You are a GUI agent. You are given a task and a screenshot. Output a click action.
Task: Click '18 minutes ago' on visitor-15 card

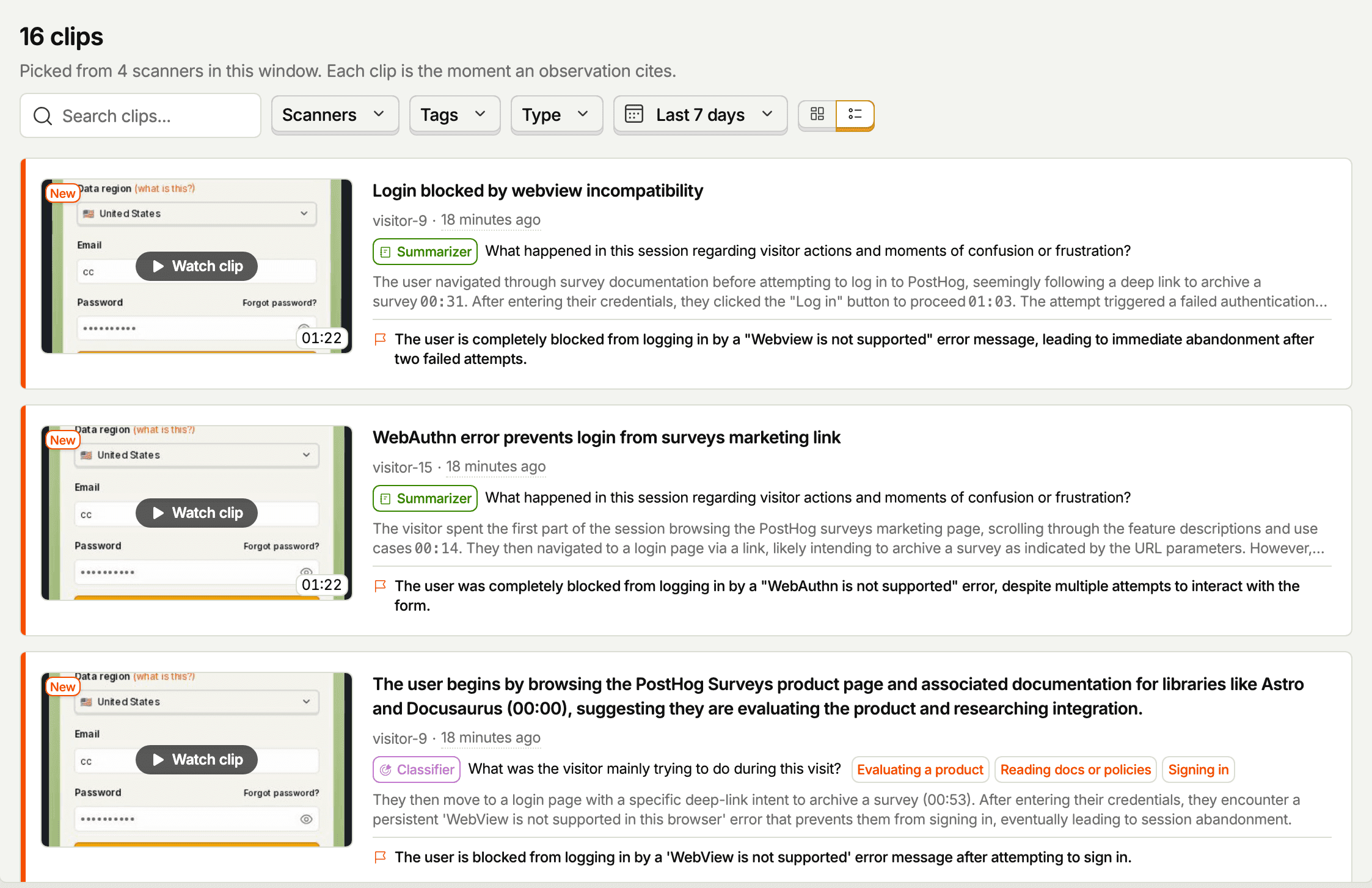tap(495, 467)
